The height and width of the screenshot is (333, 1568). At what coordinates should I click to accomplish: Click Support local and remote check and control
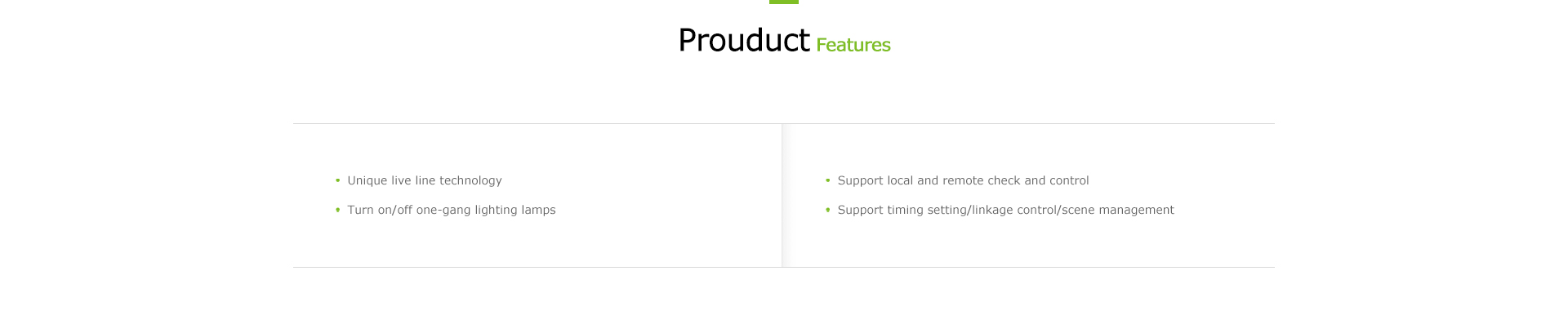tap(964, 180)
